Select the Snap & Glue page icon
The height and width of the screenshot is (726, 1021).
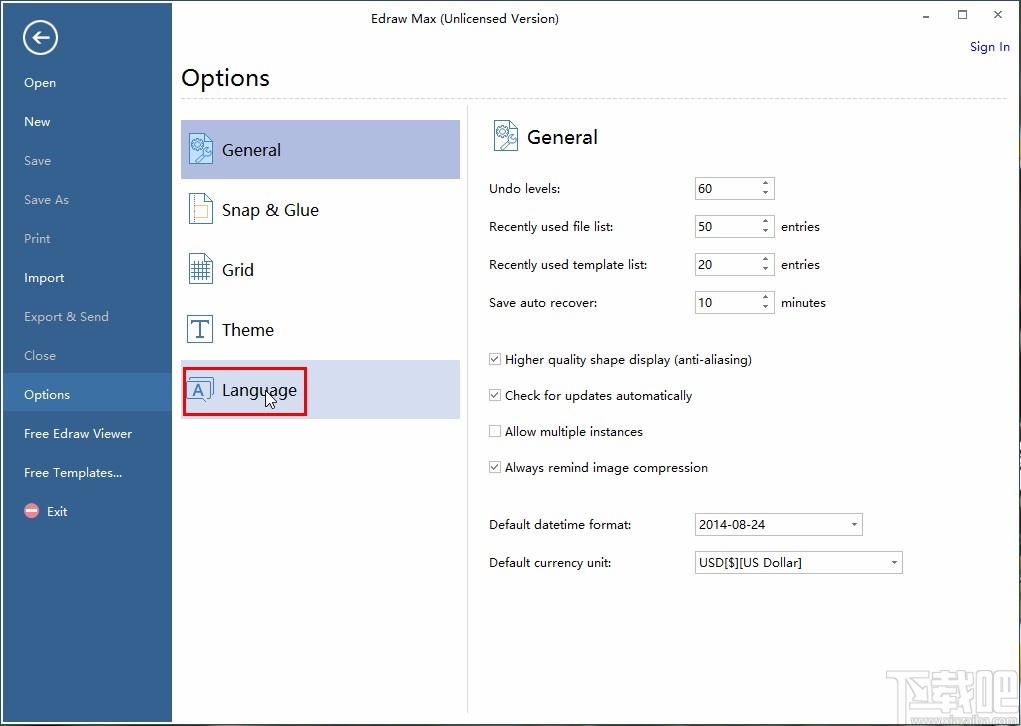201,209
